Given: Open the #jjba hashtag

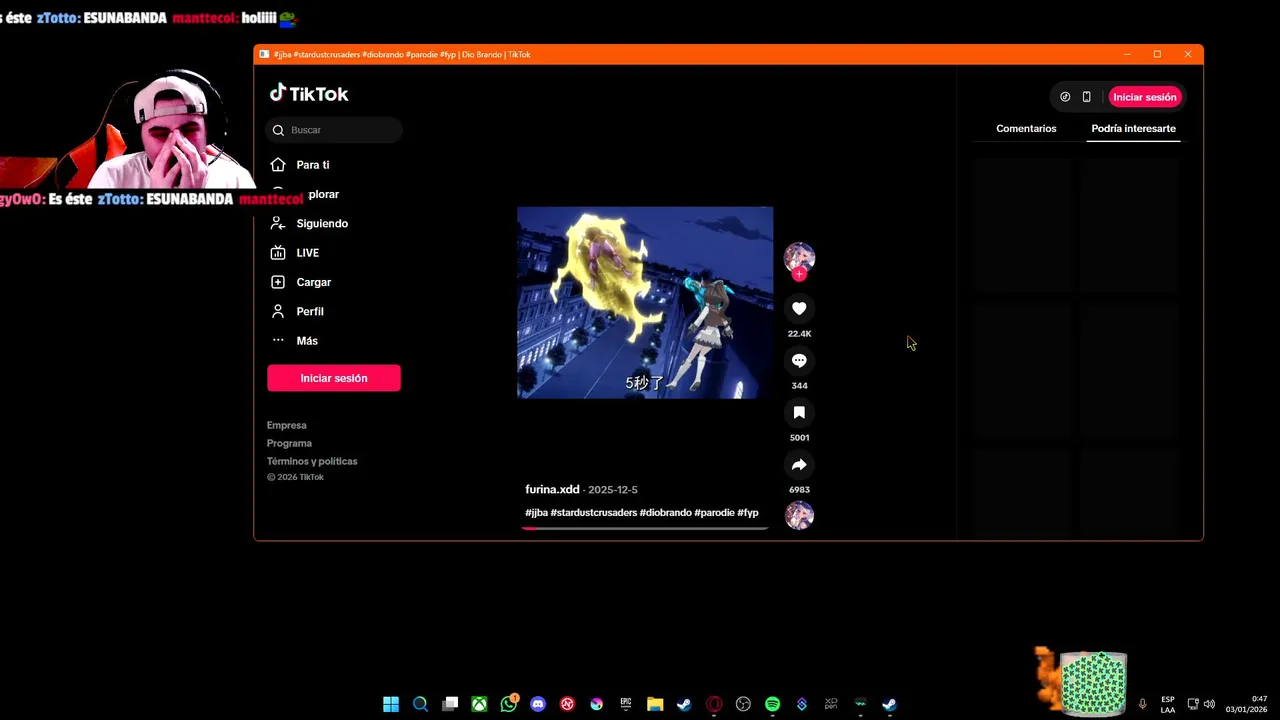Looking at the screenshot, I should tap(536, 513).
